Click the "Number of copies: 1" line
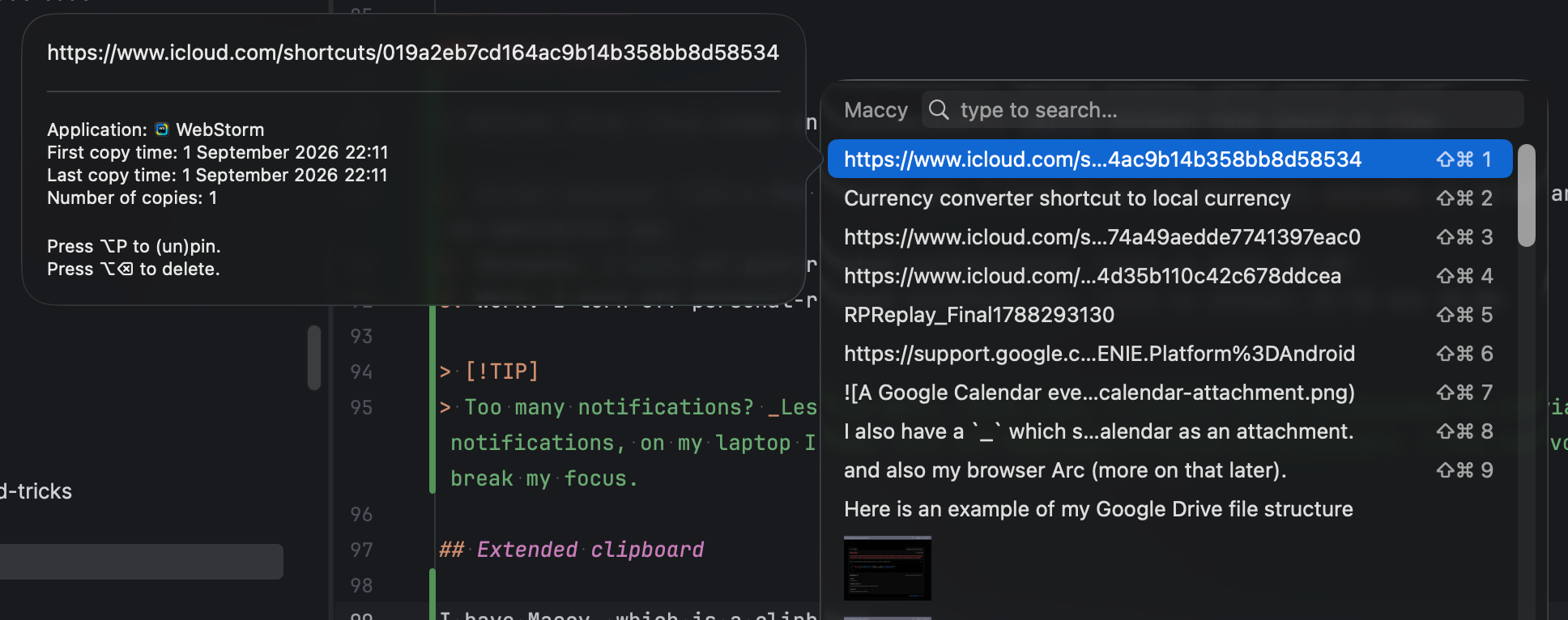The image size is (1568, 620). click(x=132, y=197)
